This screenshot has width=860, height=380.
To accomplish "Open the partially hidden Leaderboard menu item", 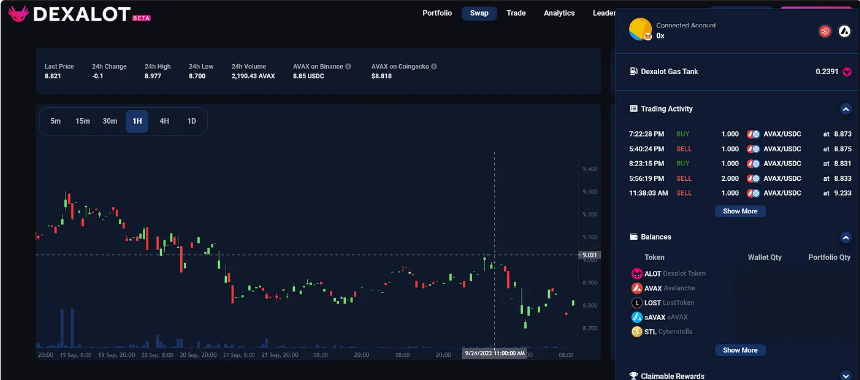I will (604, 13).
